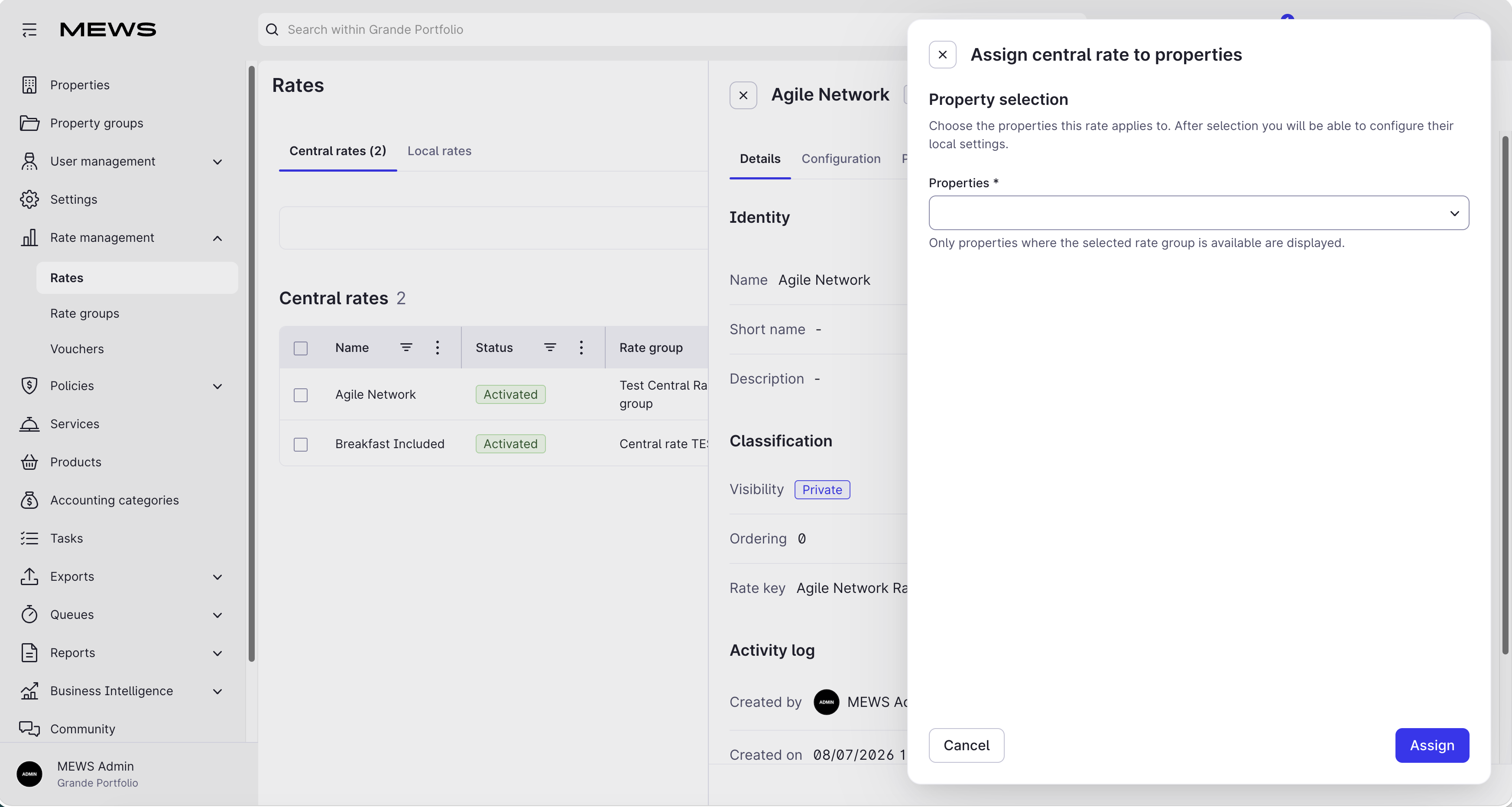Open Settings gear icon in sidebar
Viewport: 1512px width, 807px height.
pyautogui.click(x=29, y=199)
